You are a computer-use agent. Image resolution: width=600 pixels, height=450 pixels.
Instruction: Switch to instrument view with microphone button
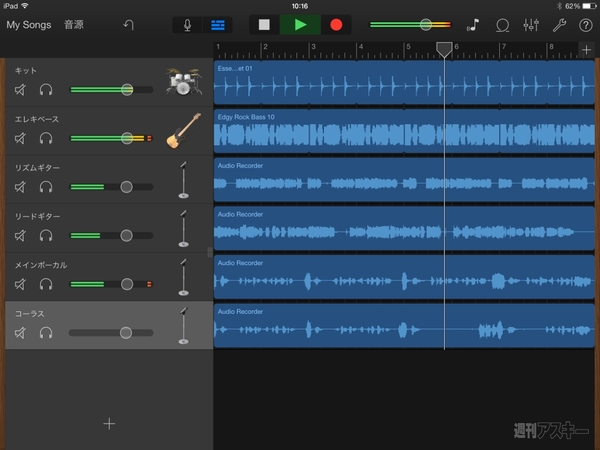tap(187, 25)
